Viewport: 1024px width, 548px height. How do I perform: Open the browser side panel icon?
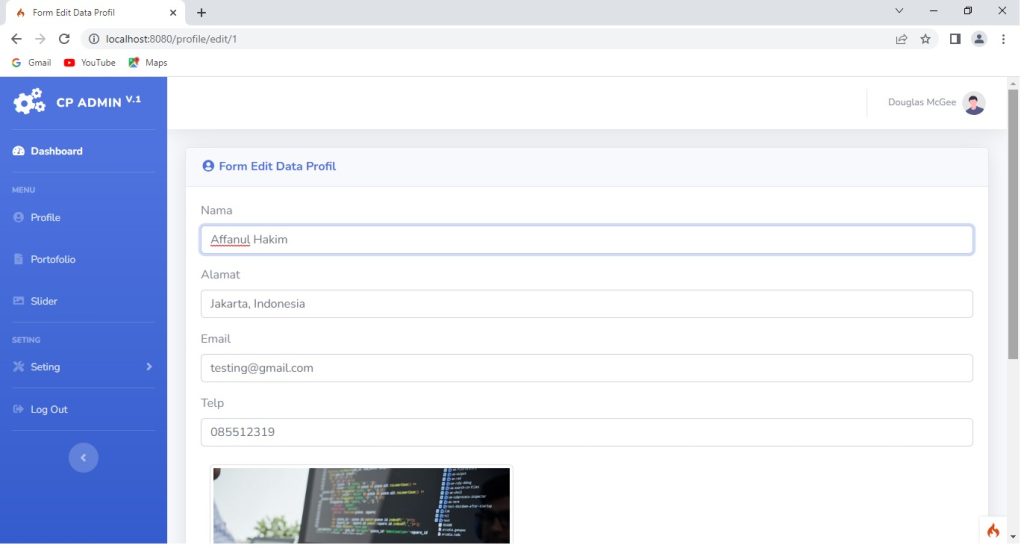click(x=954, y=39)
